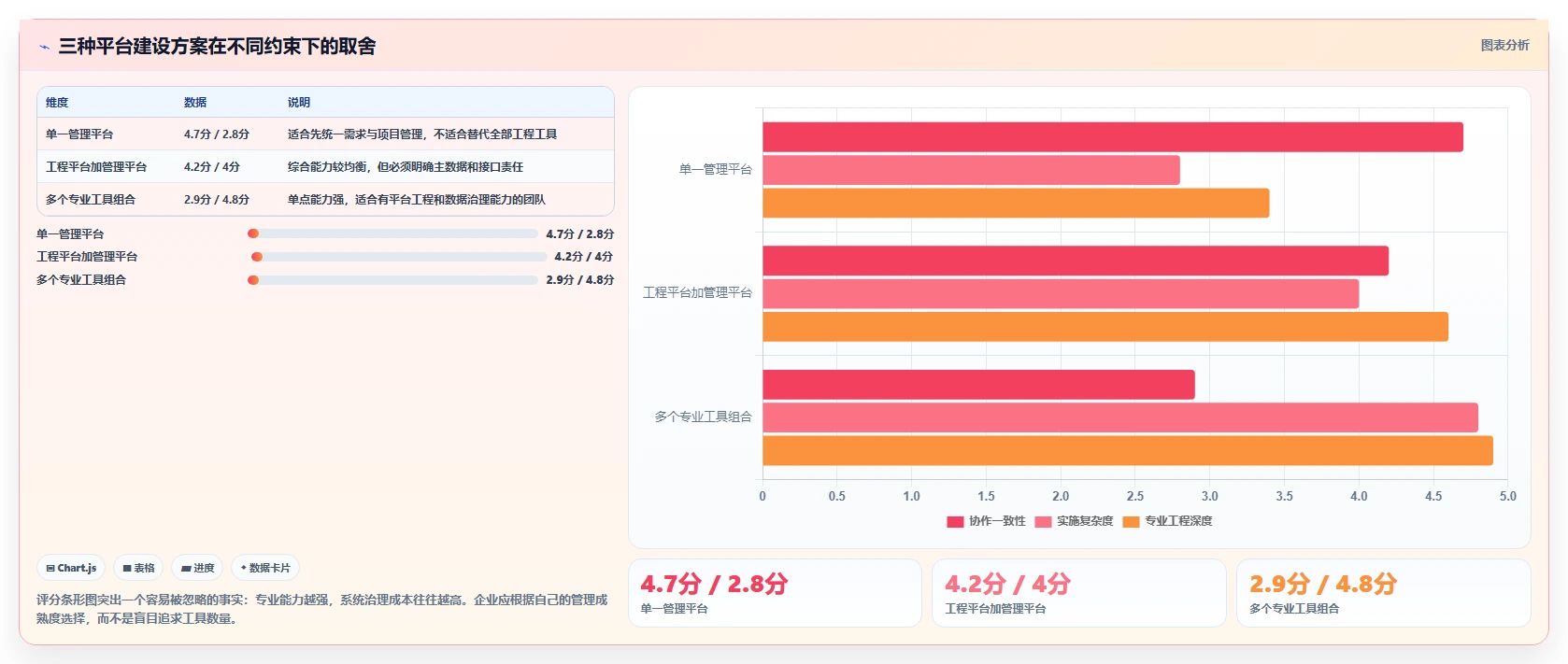Click the progress value 2.9分 / 4.8分
Image resolution: width=1568 pixels, height=664 pixels.
pyautogui.click(x=580, y=280)
